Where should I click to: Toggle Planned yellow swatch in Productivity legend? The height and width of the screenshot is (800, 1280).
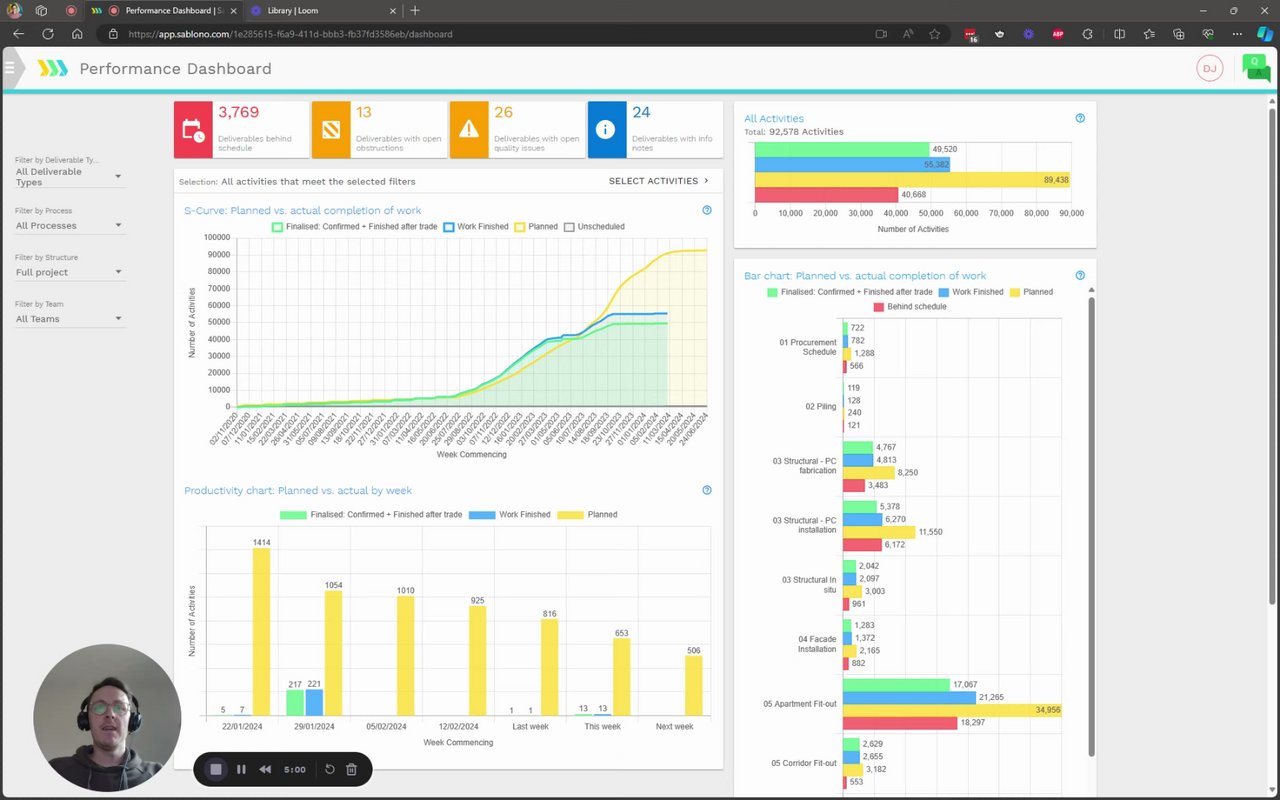point(570,515)
